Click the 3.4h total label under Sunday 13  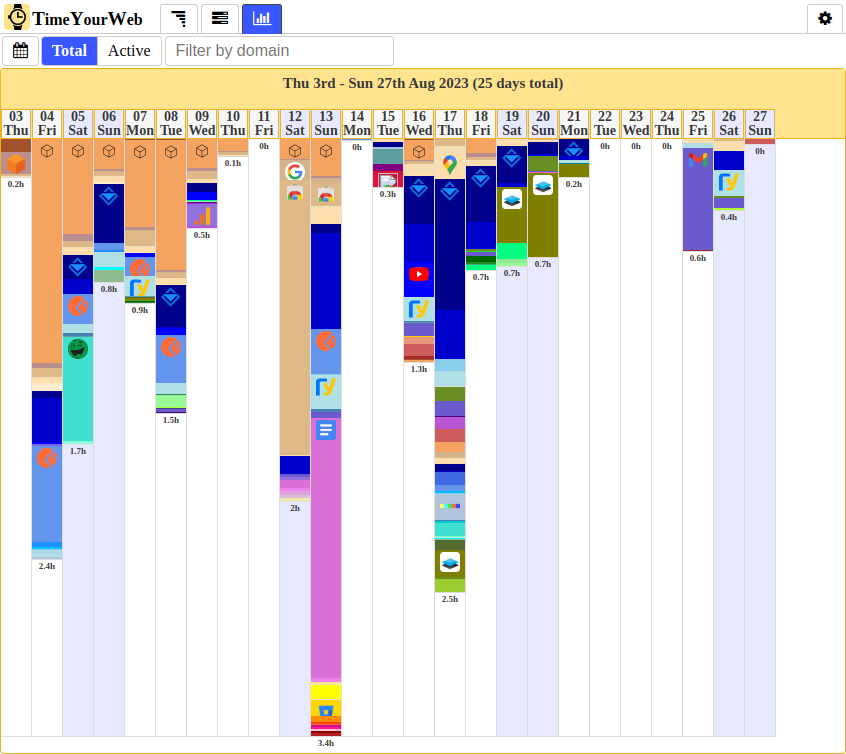tap(326, 742)
